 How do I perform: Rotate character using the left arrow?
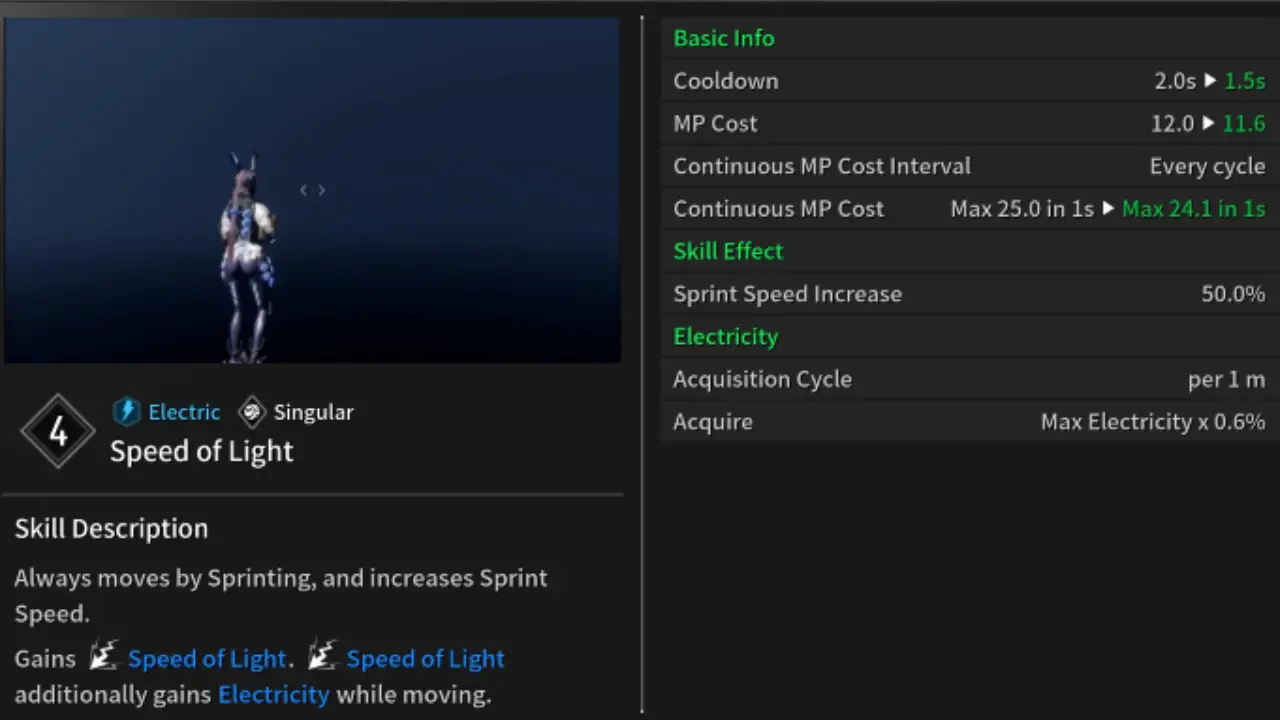[303, 189]
